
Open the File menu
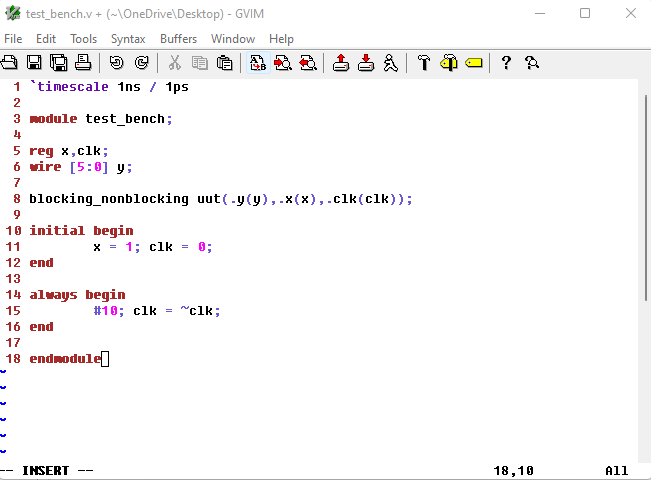(13, 38)
